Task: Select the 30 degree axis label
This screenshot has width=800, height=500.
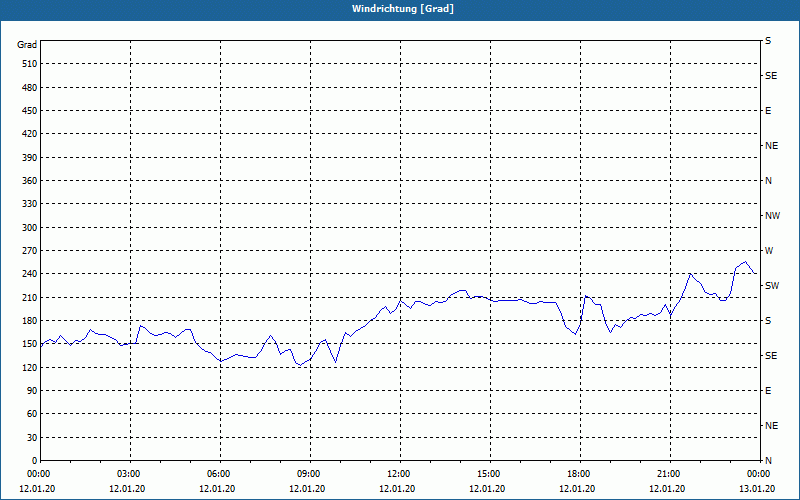Action: click(x=32, y=438)
